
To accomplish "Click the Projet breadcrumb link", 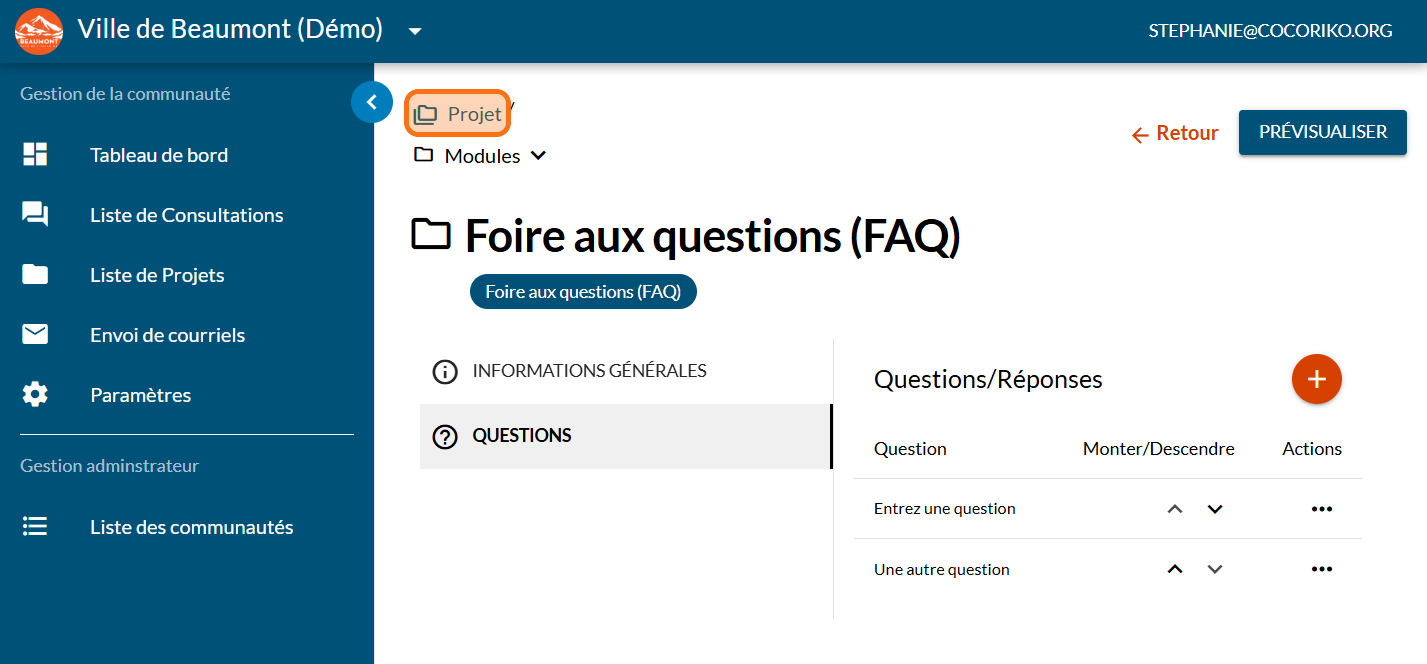I will tap(458, 115).
